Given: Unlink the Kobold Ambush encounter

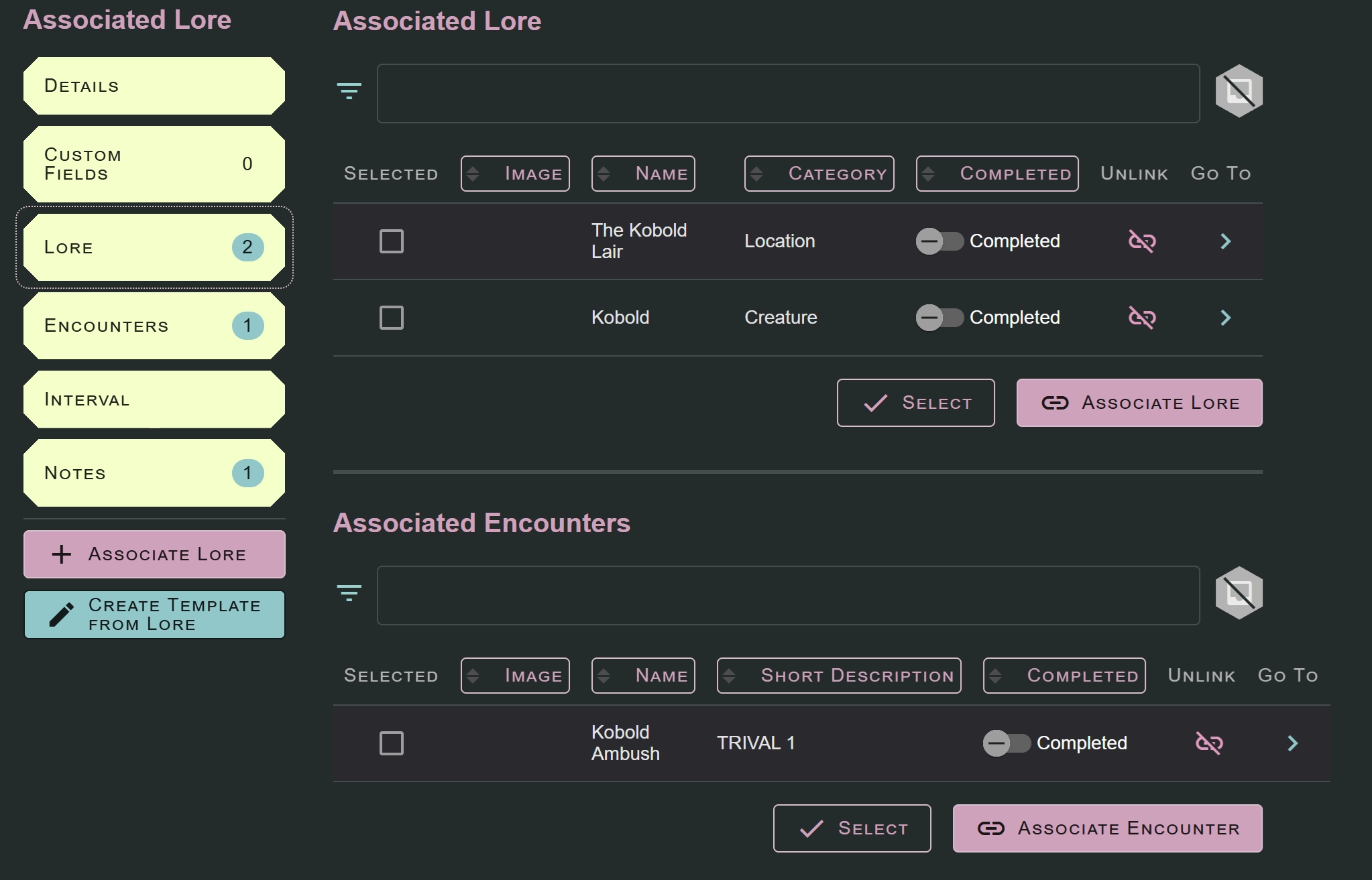Looking at the screenshot, I should coord(1208,743).
